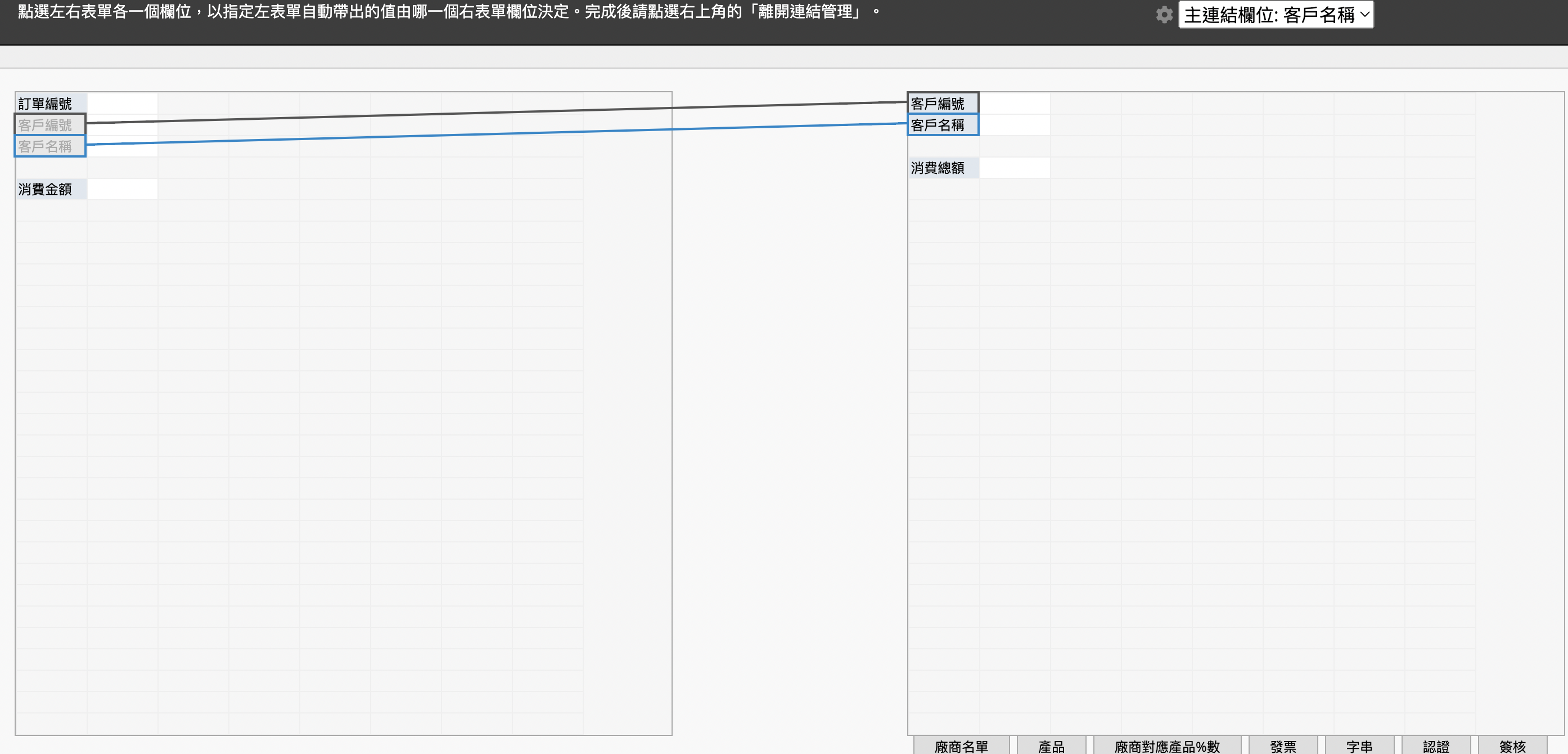This screenshot has height=754, width=1568.
Task: Select left form 客戶編號 field
Action: (51, 125)
